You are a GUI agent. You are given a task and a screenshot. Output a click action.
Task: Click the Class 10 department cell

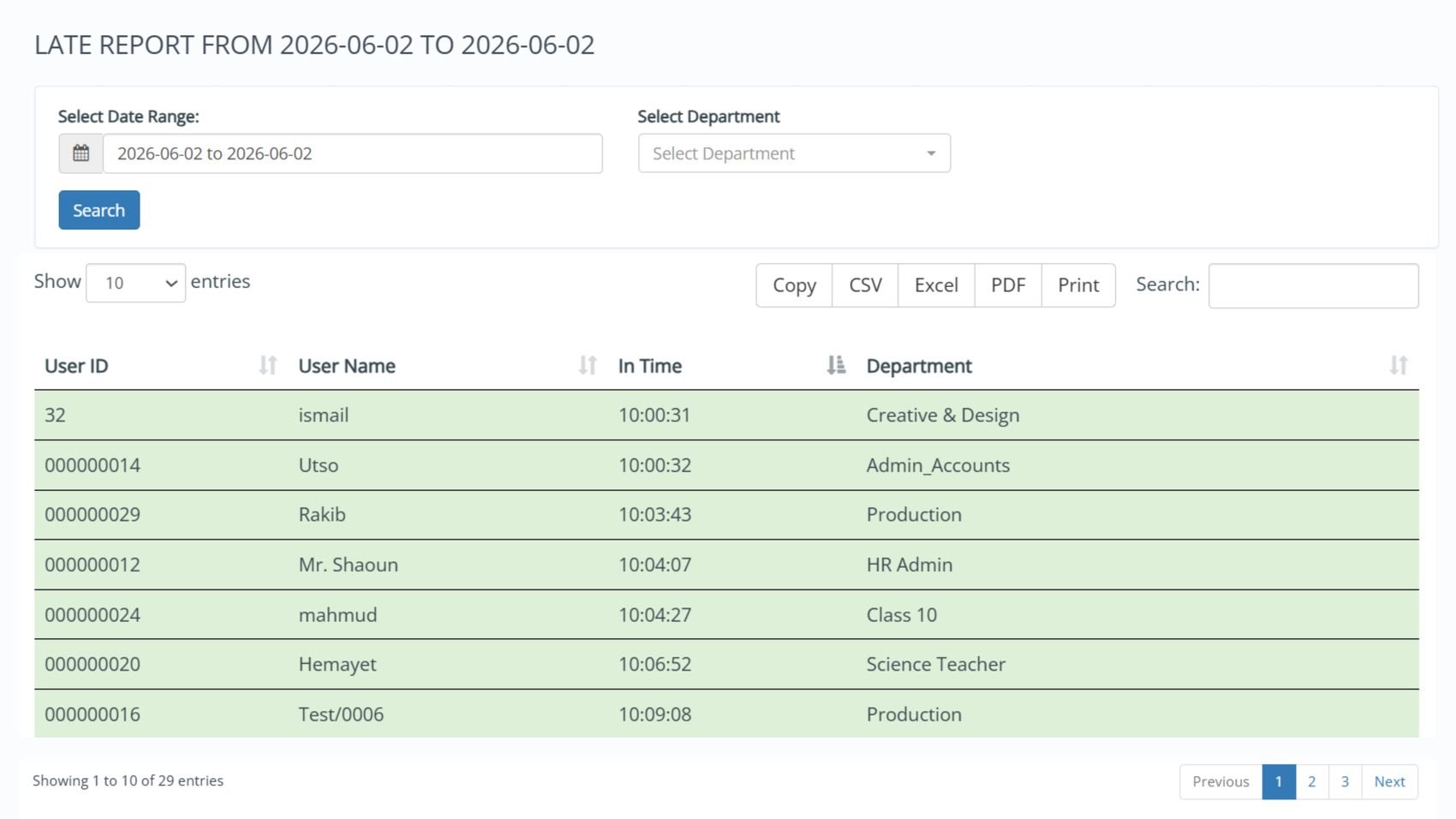pos(902,615)
